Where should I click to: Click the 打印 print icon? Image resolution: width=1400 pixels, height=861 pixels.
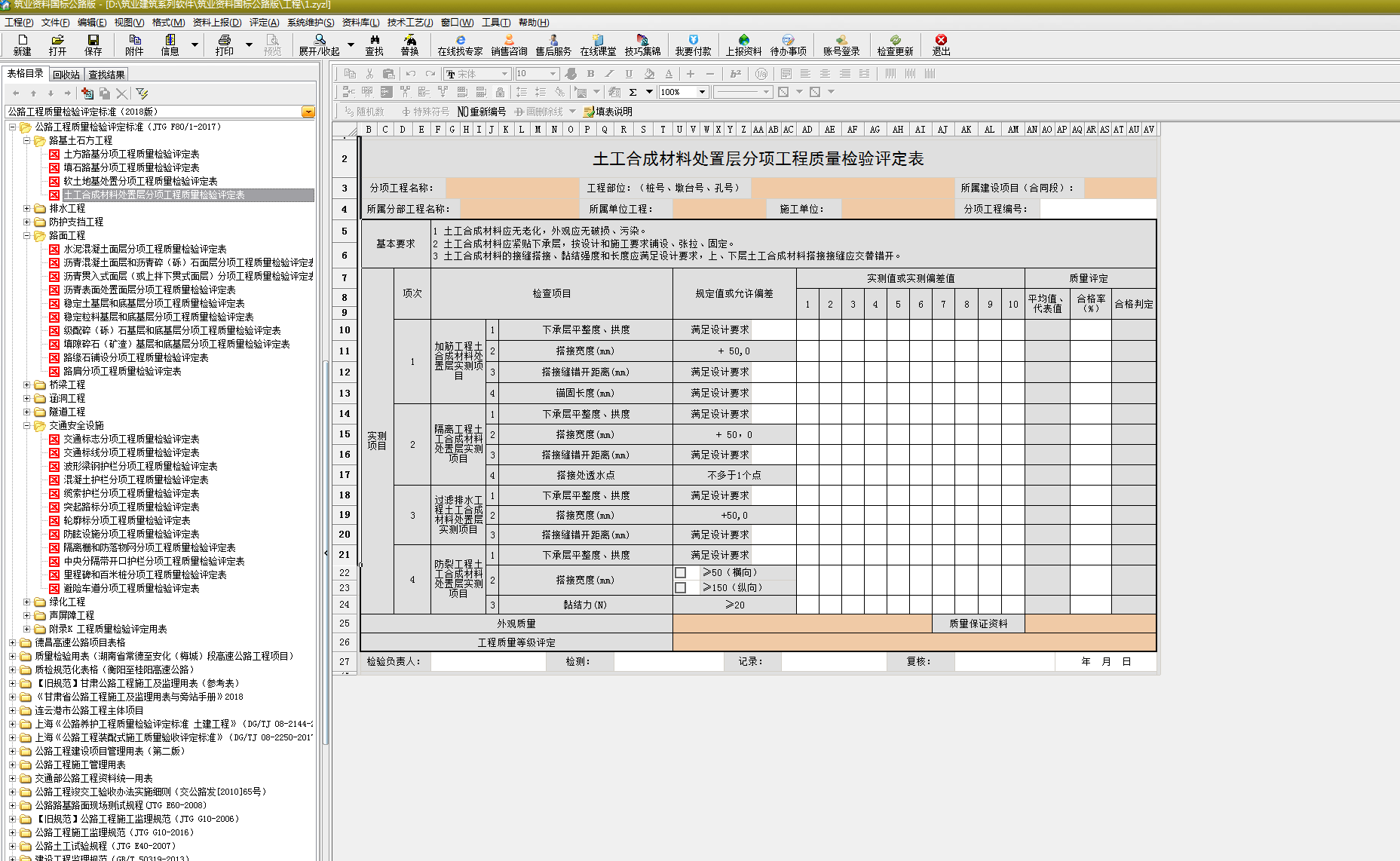[x=224, y=44]
